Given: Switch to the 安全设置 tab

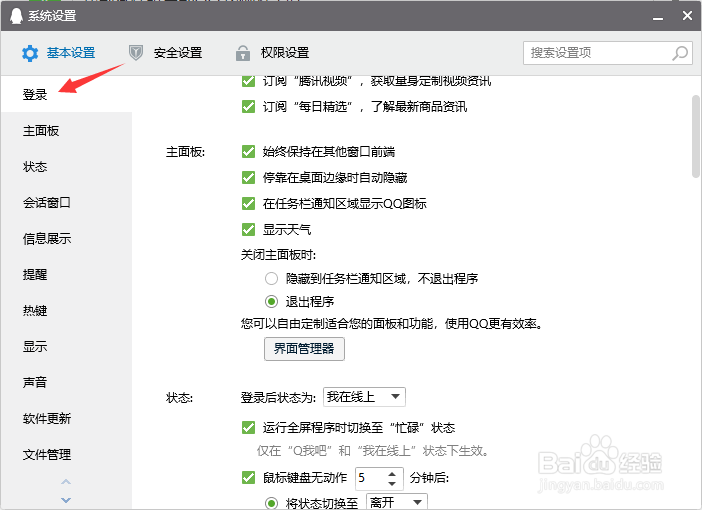Looking at the screenshot, I should tap(165, 53).
